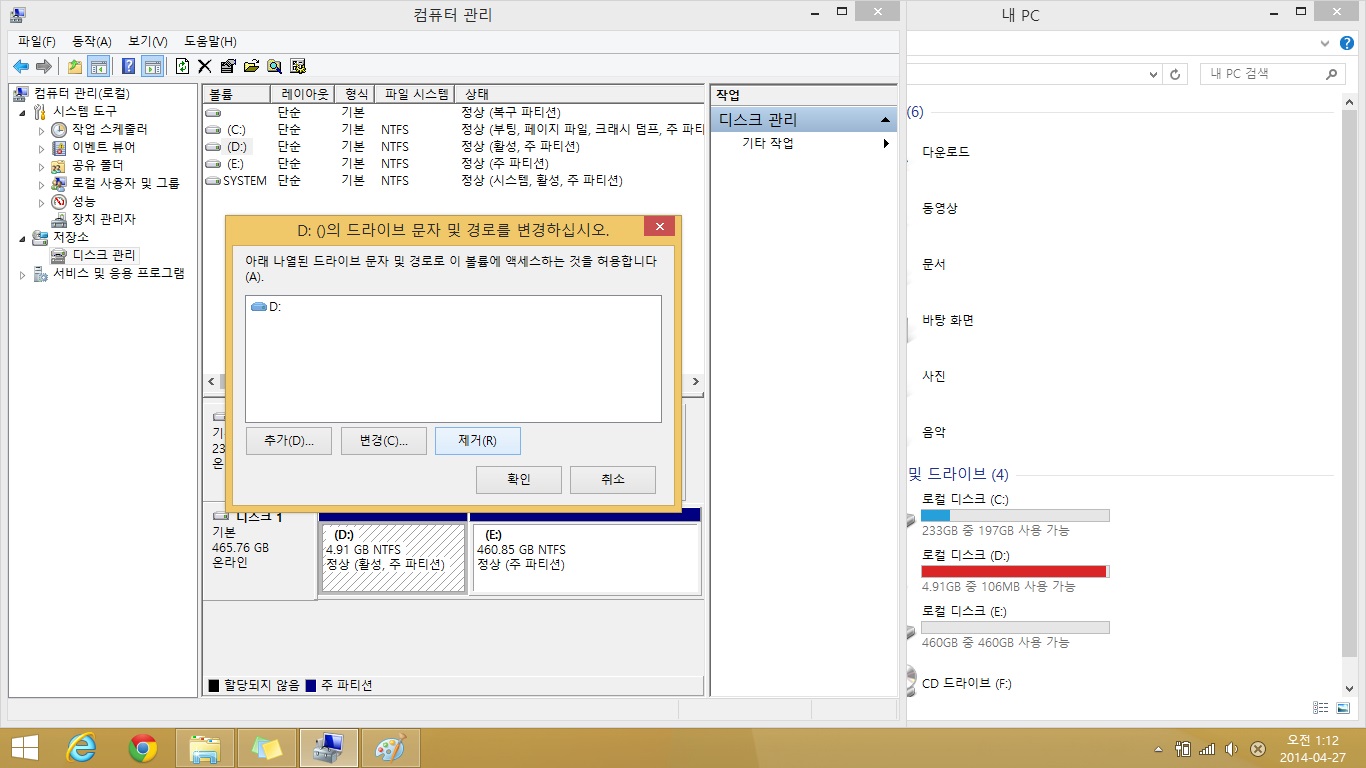Expand 기타 작업 submenu arrow in actions pane
This screenshot has height=768, width=1366.
(x=886, y=143)
